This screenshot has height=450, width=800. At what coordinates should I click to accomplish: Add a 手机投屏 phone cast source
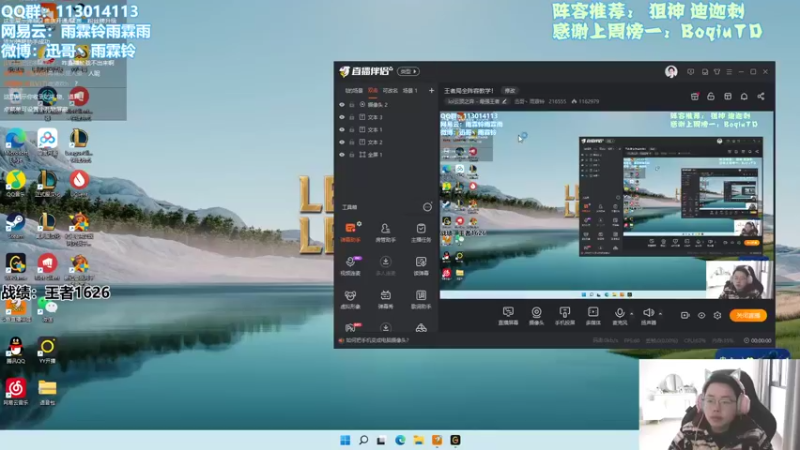(565, 315)
